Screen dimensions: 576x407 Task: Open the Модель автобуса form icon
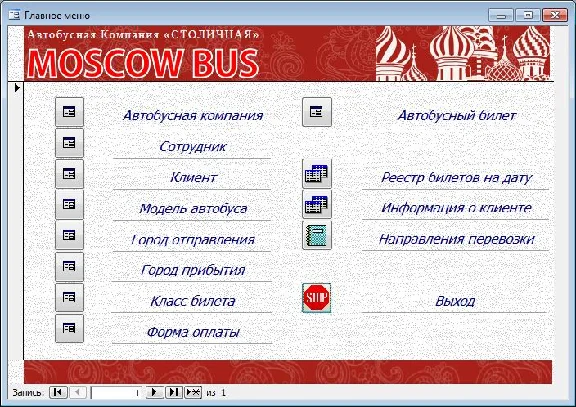69,204
